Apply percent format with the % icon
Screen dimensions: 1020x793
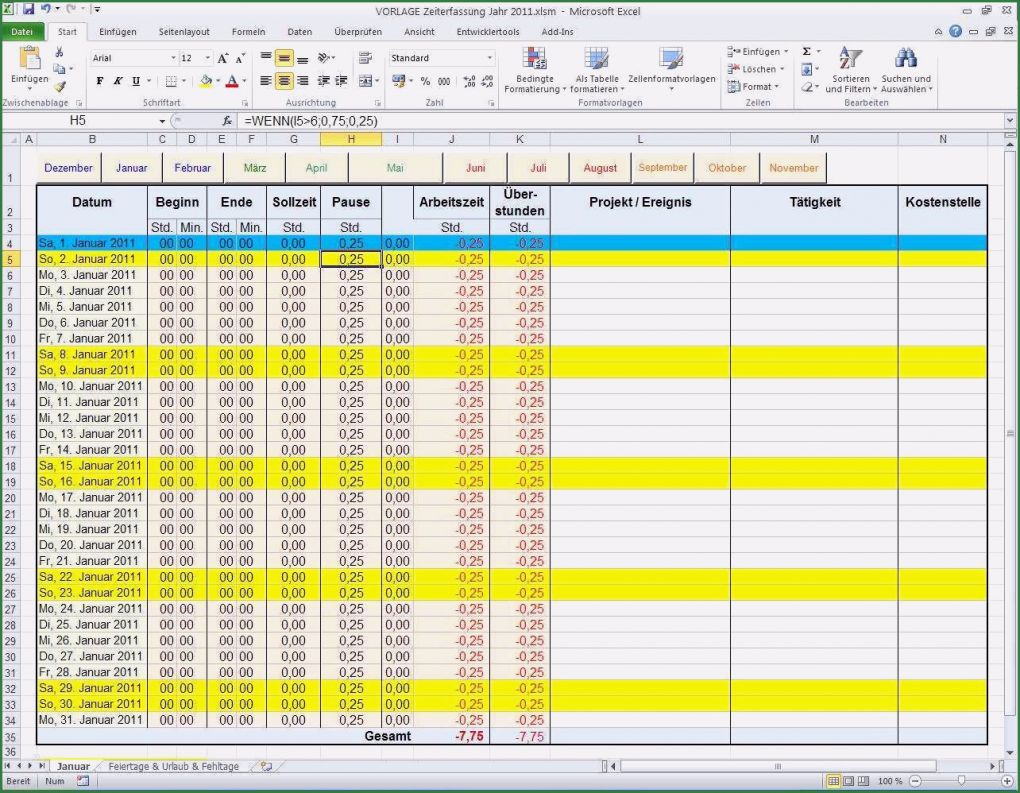tap(423, 81)
